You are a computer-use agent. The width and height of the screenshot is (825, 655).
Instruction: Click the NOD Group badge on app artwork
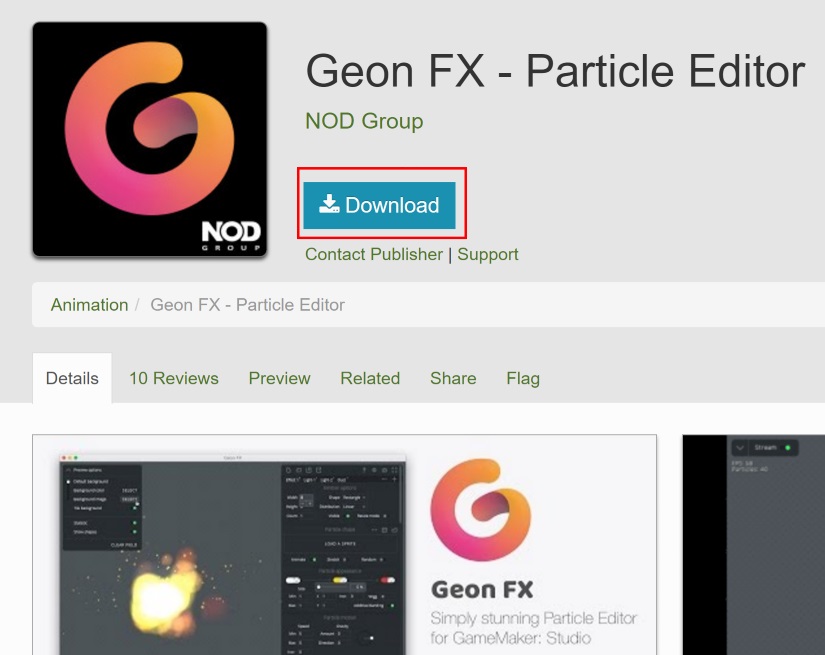[232, 236]
